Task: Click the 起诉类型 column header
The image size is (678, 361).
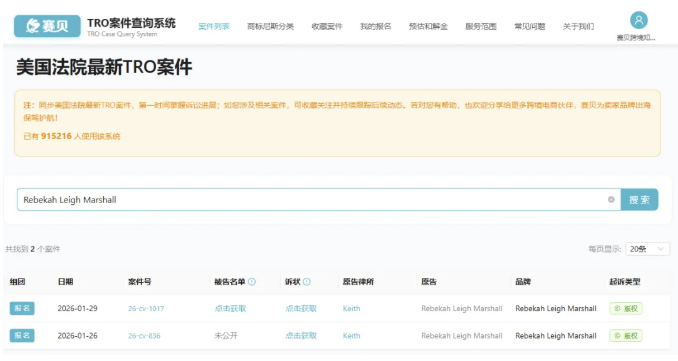Action: (624, 282)
